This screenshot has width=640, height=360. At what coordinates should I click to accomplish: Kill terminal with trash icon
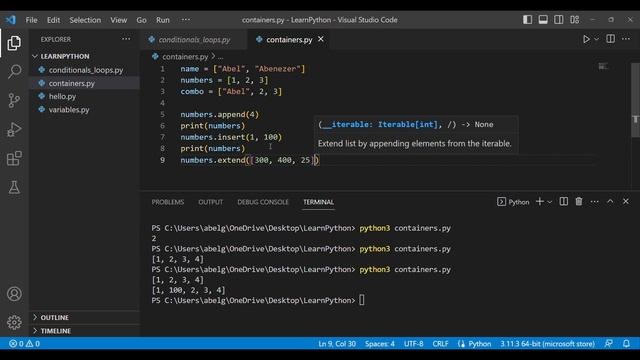tap(579, 202)
